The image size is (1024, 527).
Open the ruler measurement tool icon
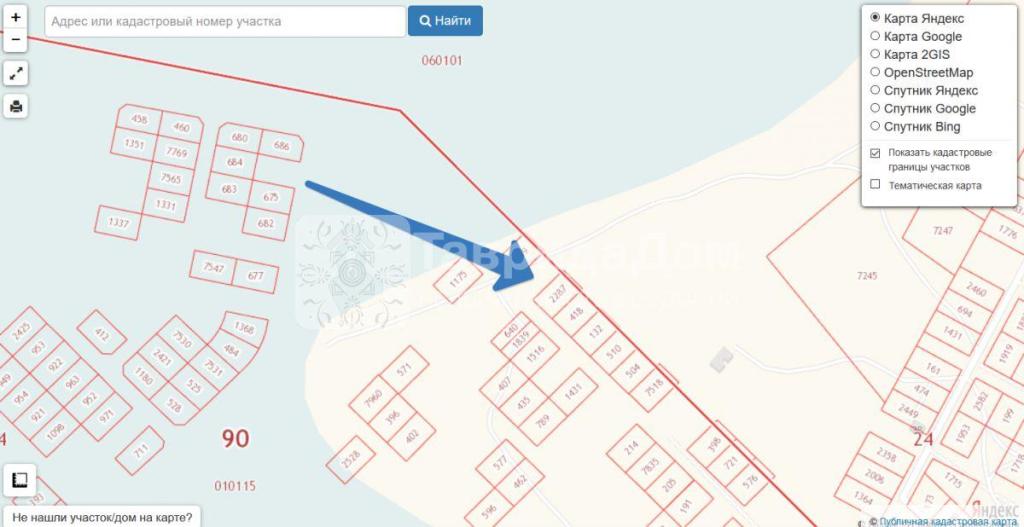(20, 480)
